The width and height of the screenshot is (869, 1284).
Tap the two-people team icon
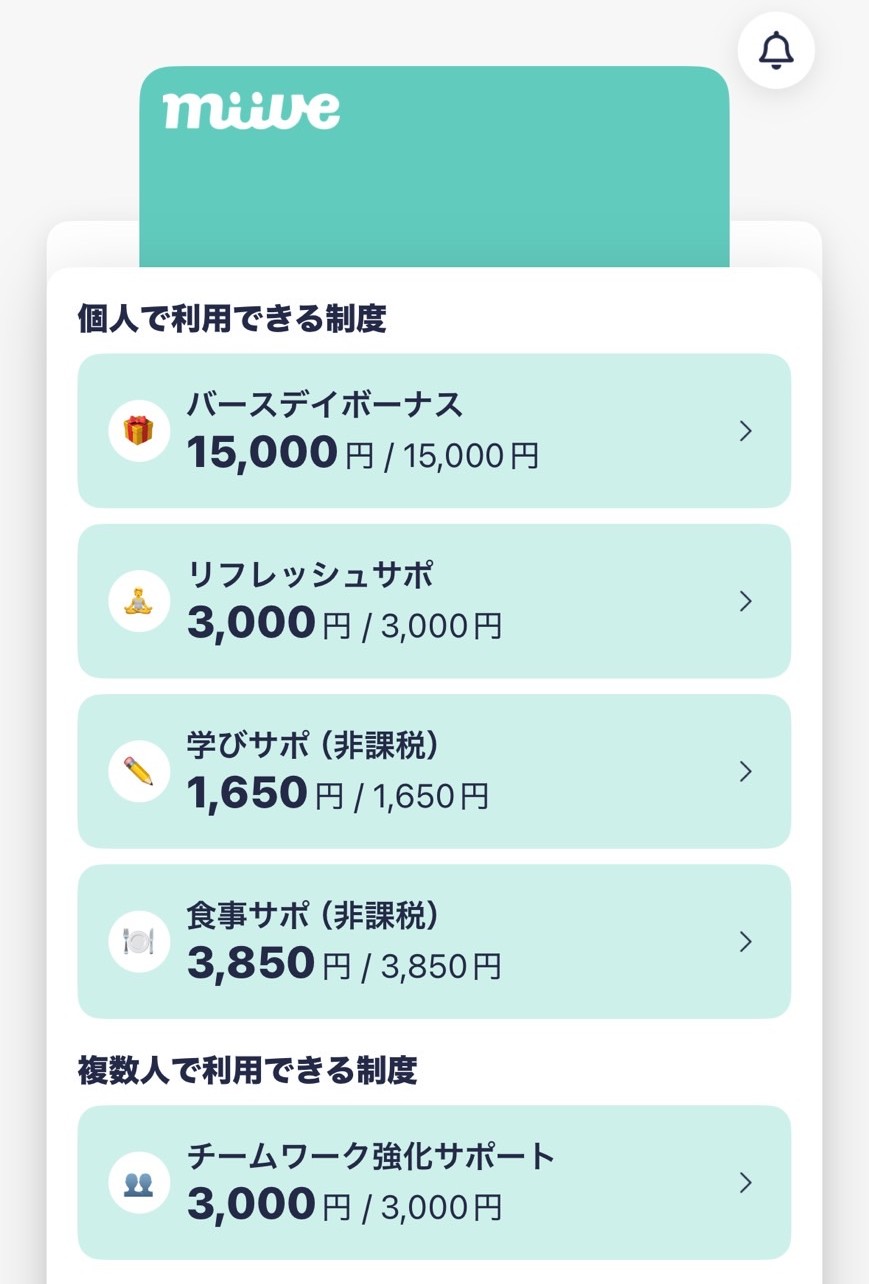139,1183
